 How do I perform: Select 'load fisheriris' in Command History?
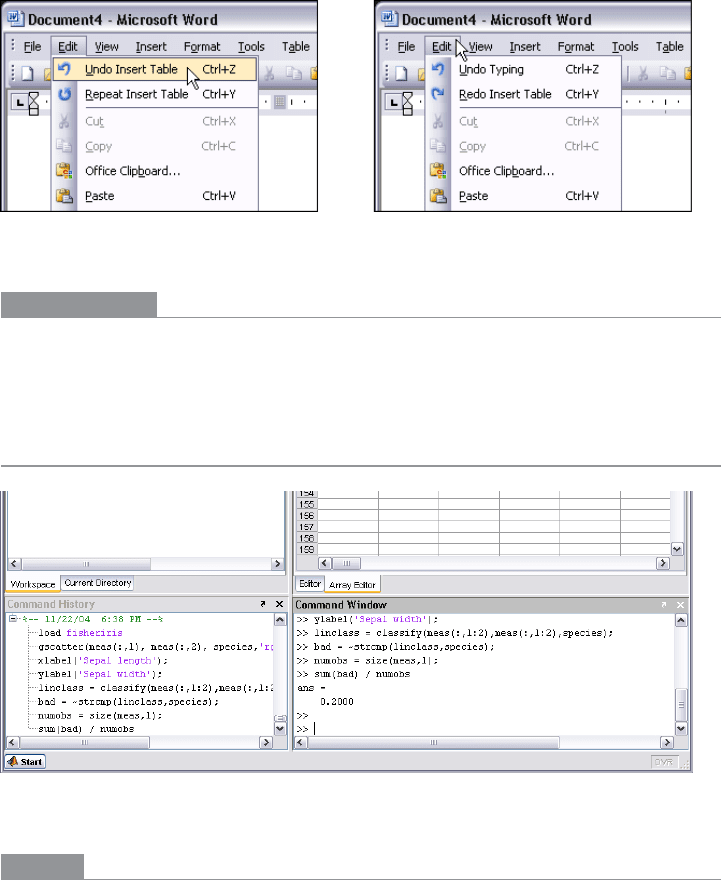pos(80,633)
